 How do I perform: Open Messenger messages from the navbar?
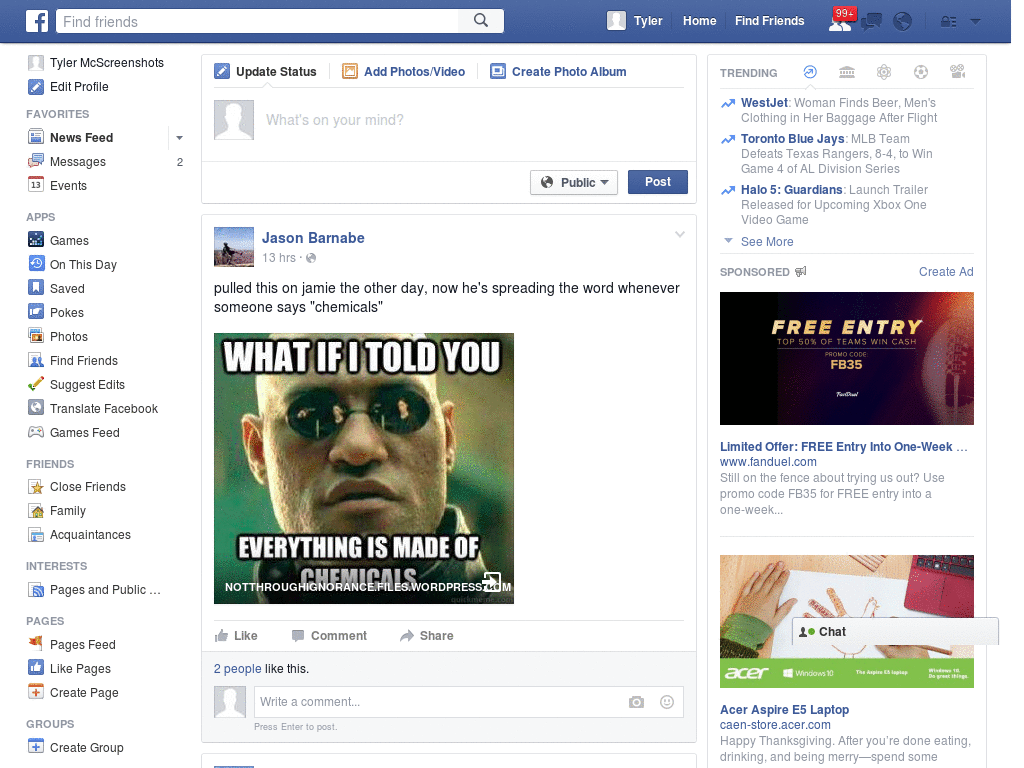point(871,21)
